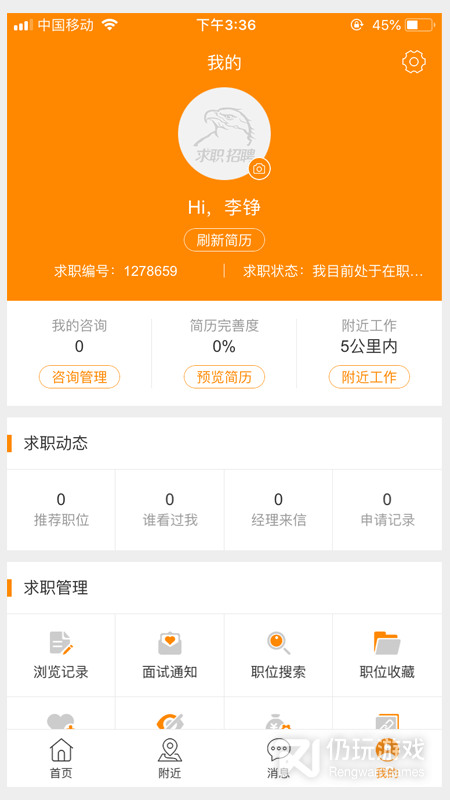The height and width of the screenshot is (800, 450).
Task: Open 消息 messages tab
Action: point(279,758)
